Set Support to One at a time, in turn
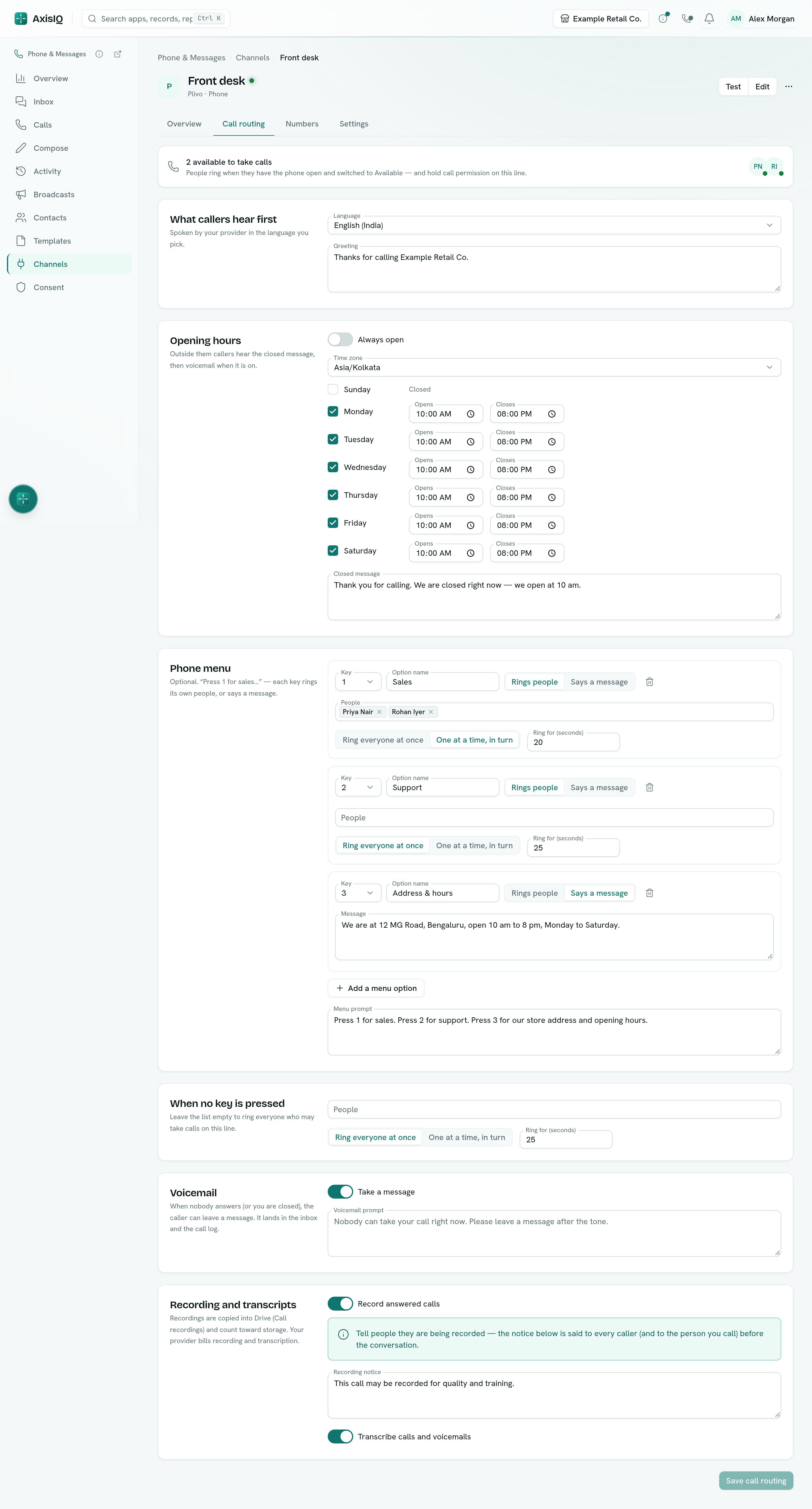812x1509 pixels. (474, 845)
